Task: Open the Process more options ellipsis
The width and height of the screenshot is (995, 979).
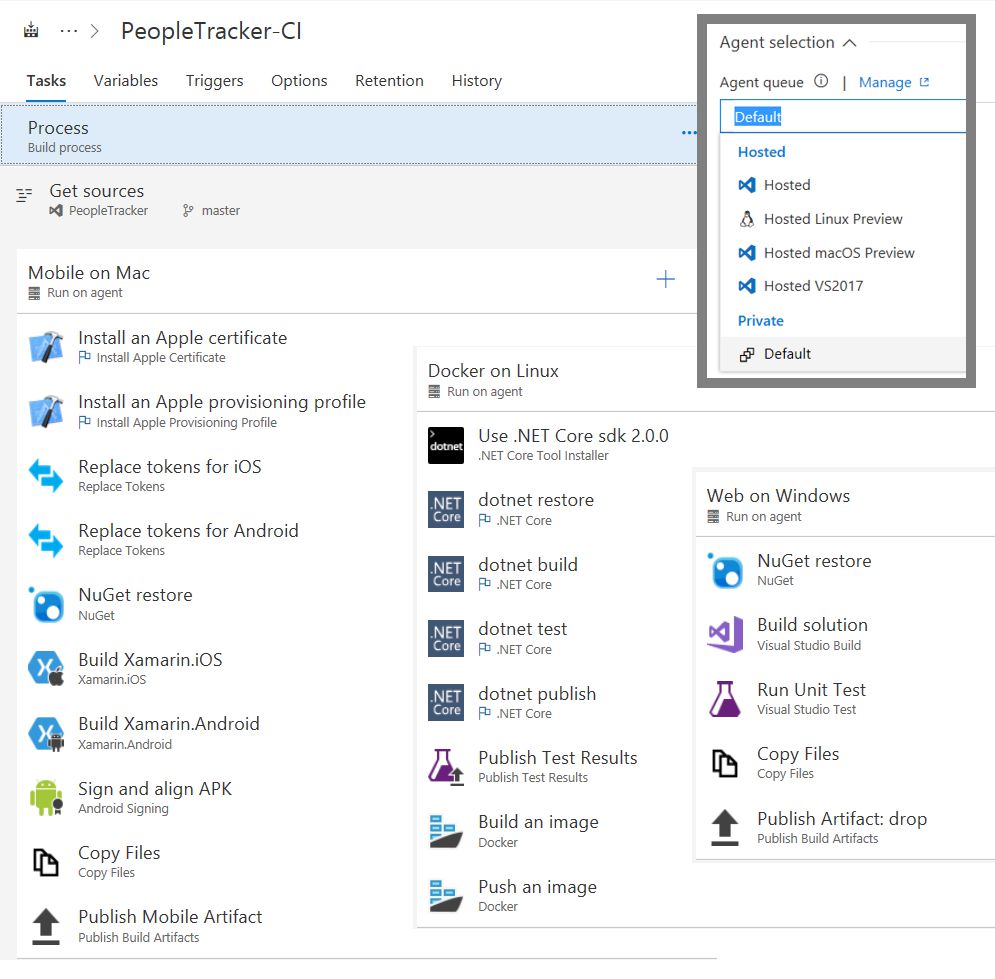Action: pyautogui.click(x=689, y=133)
